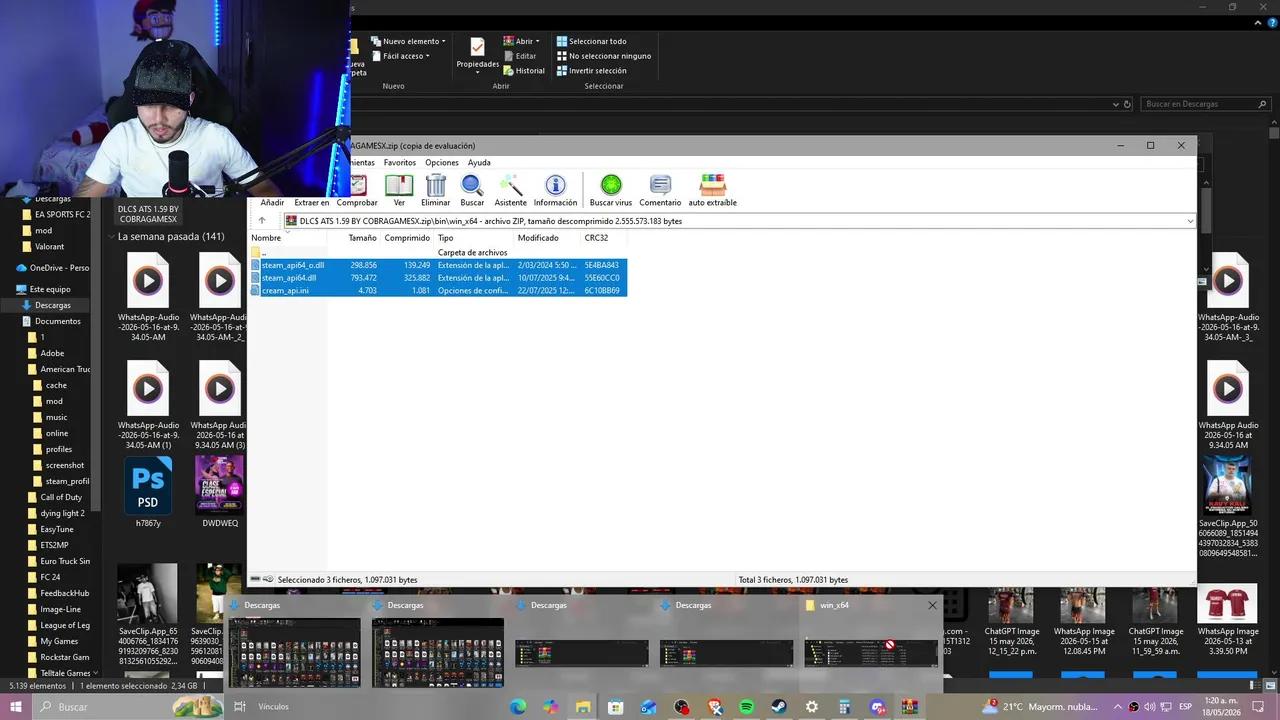Screen dimensions: 1280x720
Task: Go up one folder in WinRAR
Action: pos(262,221)
